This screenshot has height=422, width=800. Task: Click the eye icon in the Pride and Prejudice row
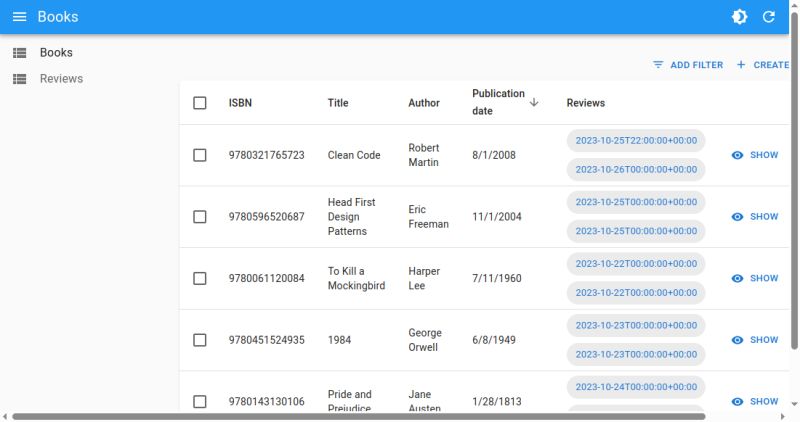point(737,402)
